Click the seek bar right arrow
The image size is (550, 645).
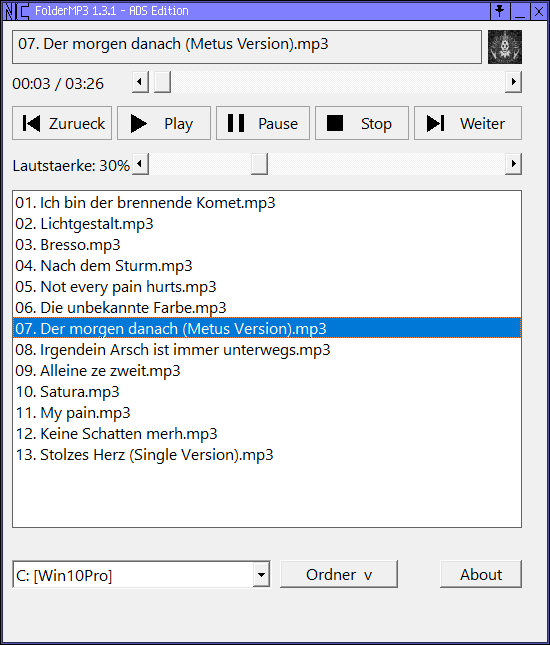point(513,82)
